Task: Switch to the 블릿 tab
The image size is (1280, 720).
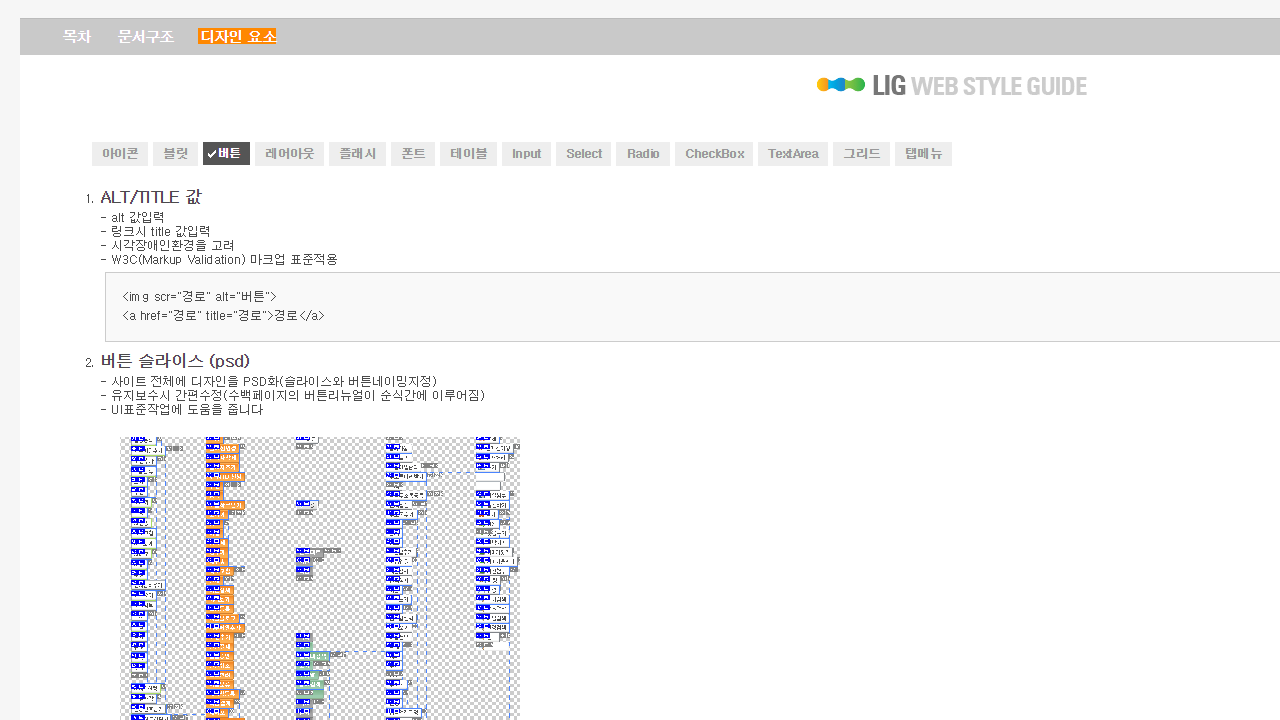Action: coord(175,154)
